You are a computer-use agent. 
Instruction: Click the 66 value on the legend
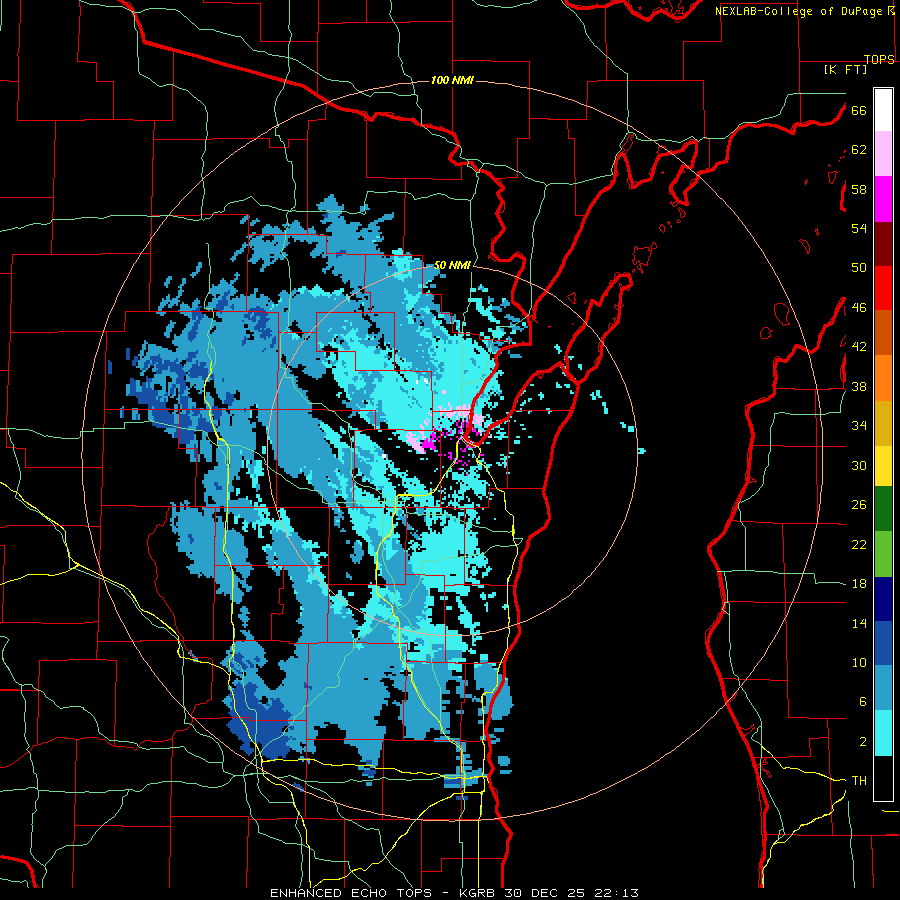[859, 110]
